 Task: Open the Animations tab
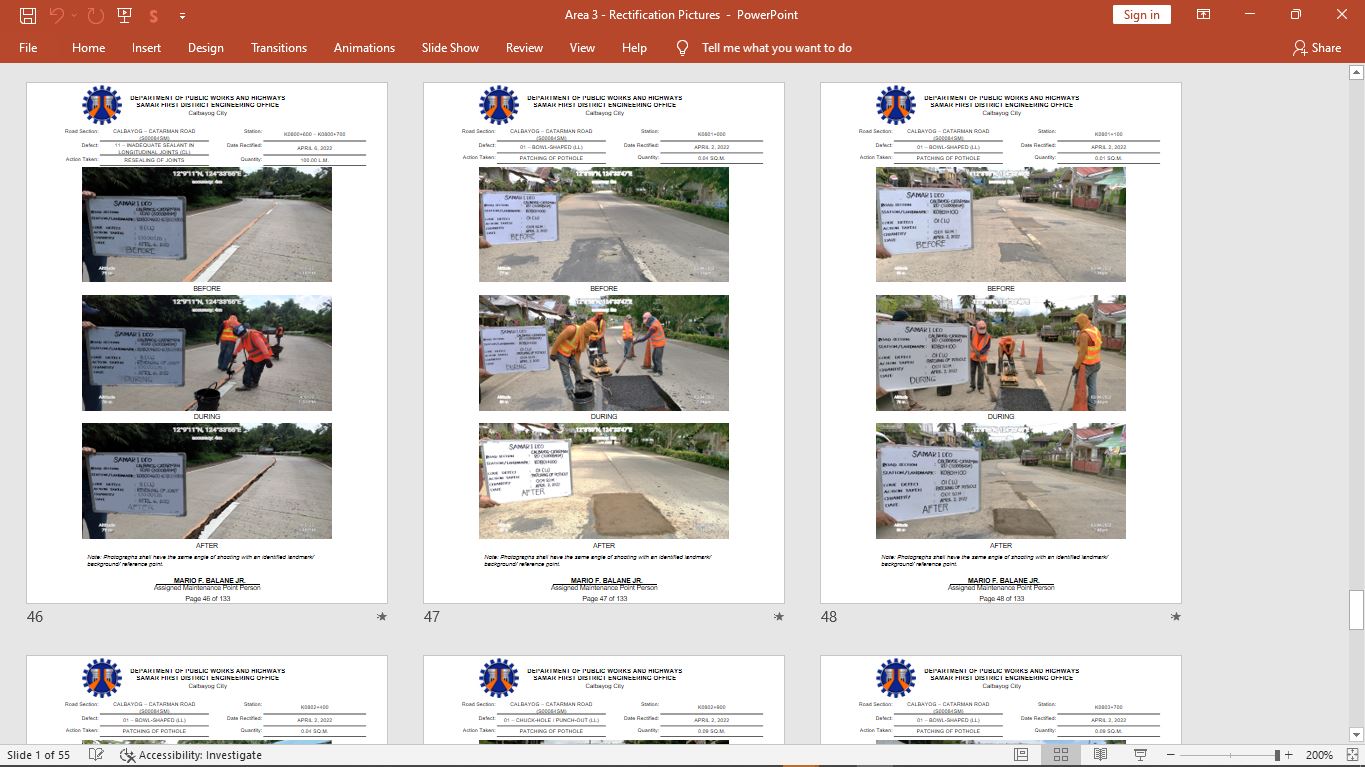364,47
